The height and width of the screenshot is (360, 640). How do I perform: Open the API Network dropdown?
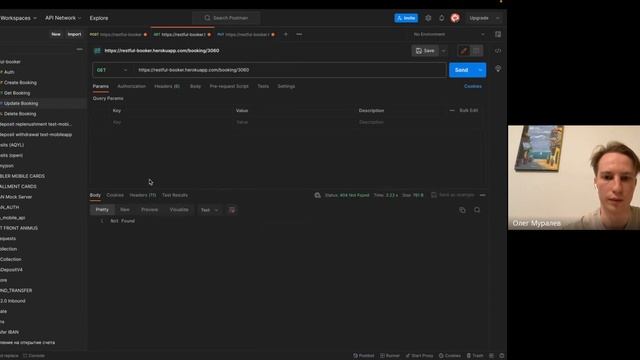[x=63, y=18]
